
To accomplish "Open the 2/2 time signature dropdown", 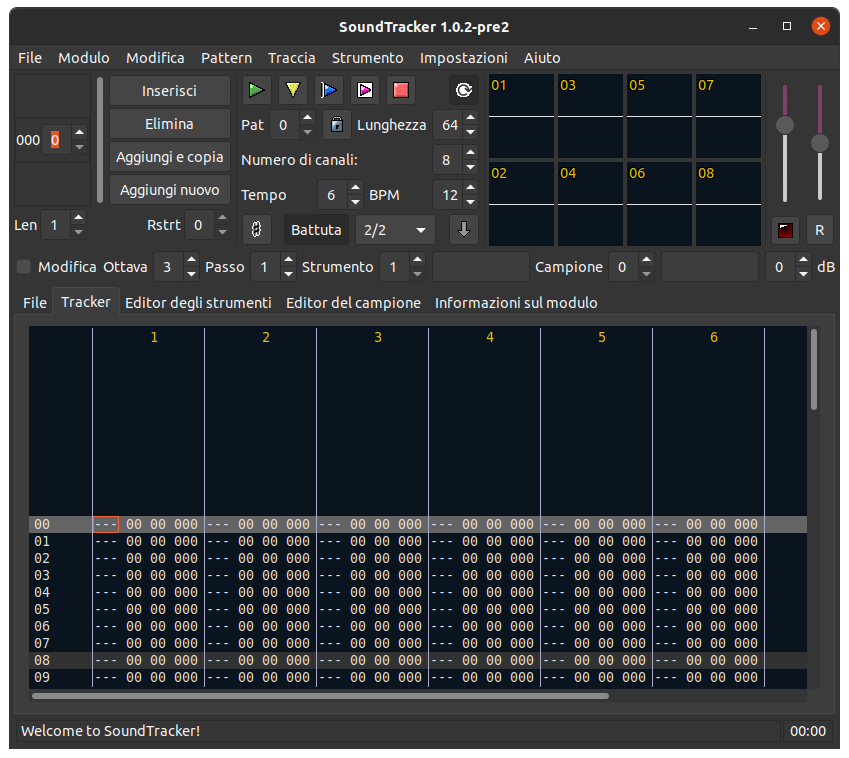I will pyautogui.click(x=395, y=230).
